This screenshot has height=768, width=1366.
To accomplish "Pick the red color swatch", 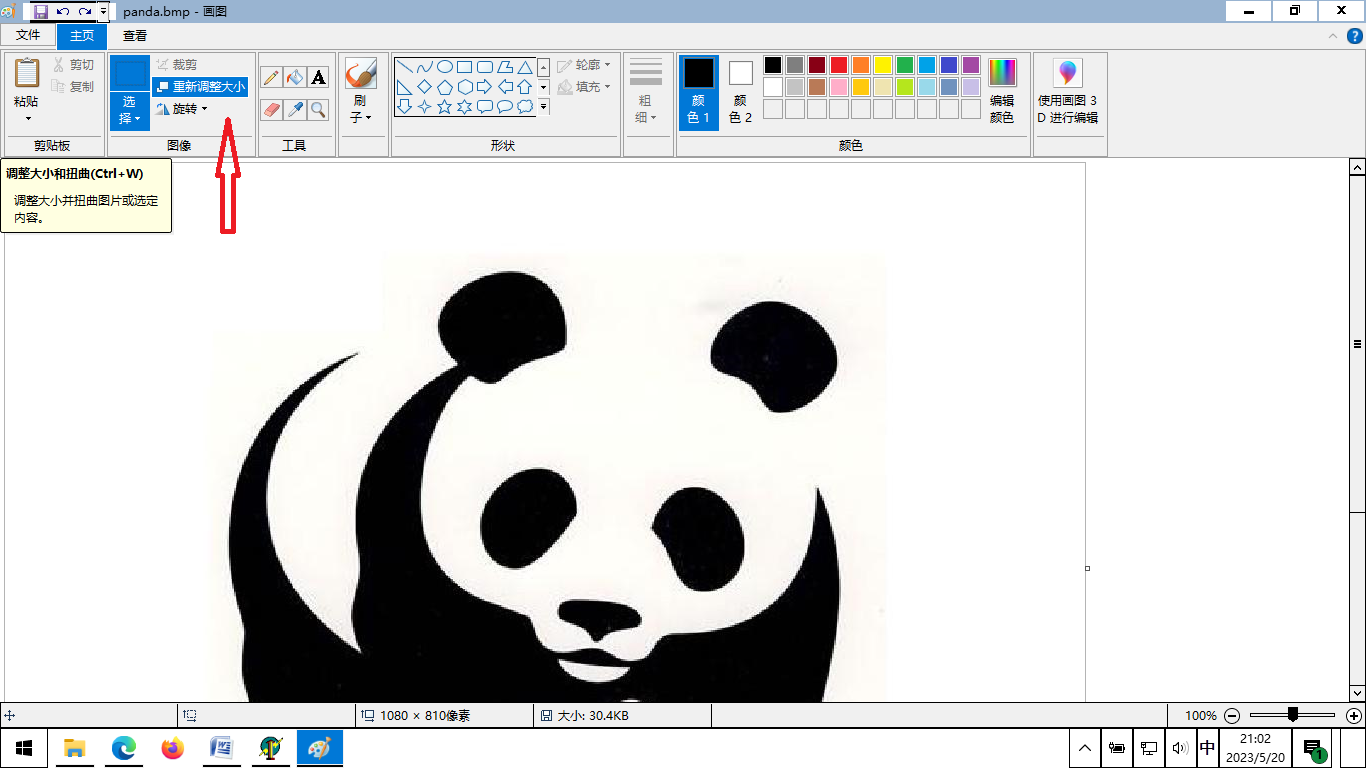I will [x=839, y=65].
